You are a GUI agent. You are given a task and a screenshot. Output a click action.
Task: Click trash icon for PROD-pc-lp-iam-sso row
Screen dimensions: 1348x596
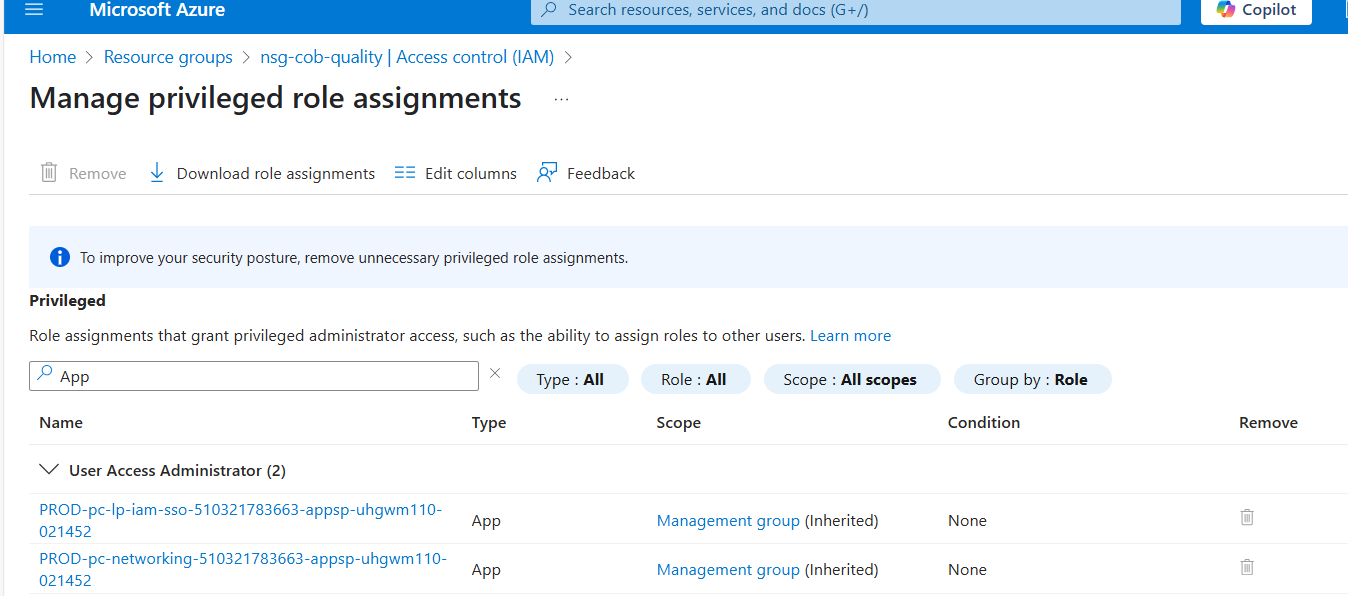click(1247, 517)
